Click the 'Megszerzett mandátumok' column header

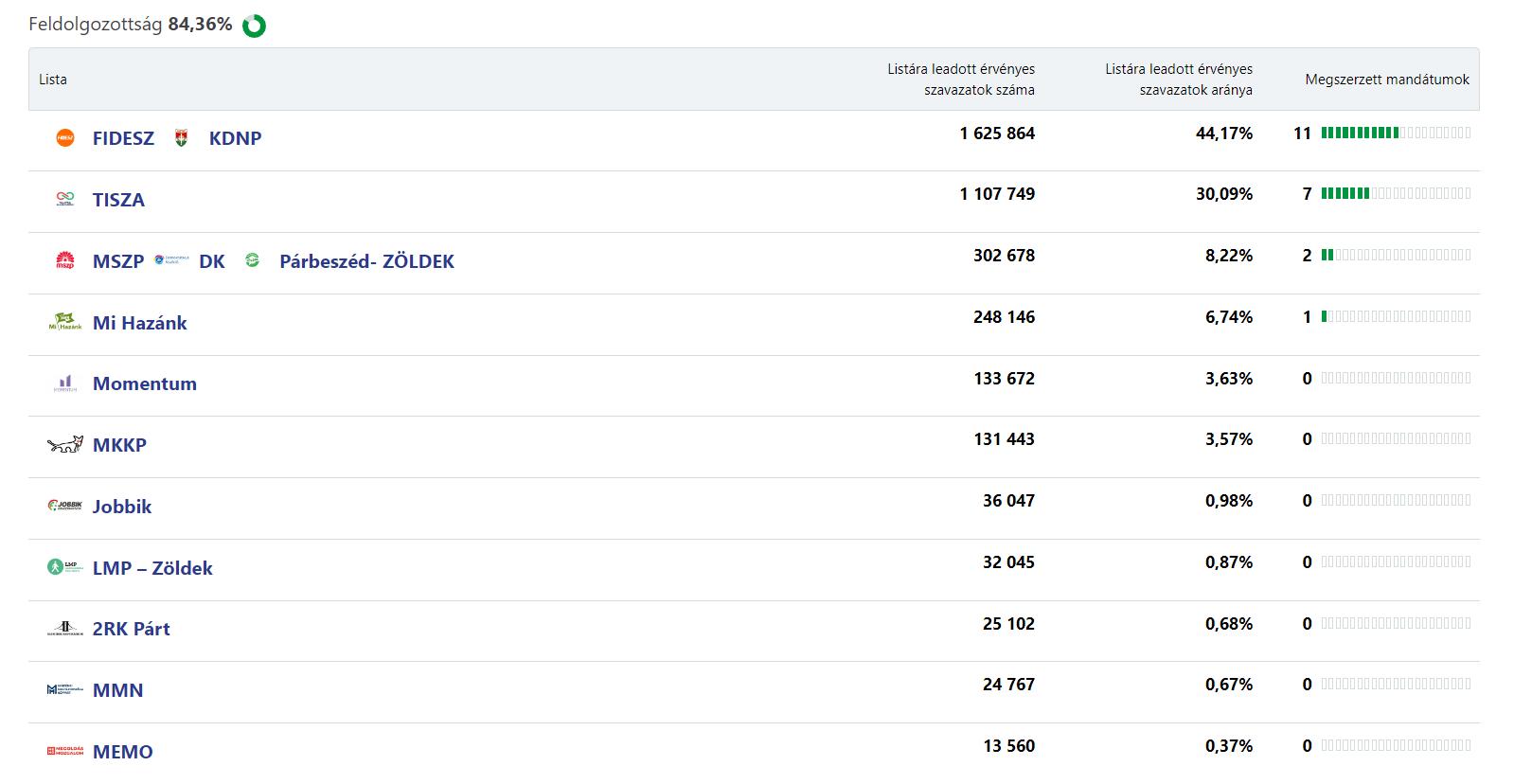click(x=1387, y=80)
